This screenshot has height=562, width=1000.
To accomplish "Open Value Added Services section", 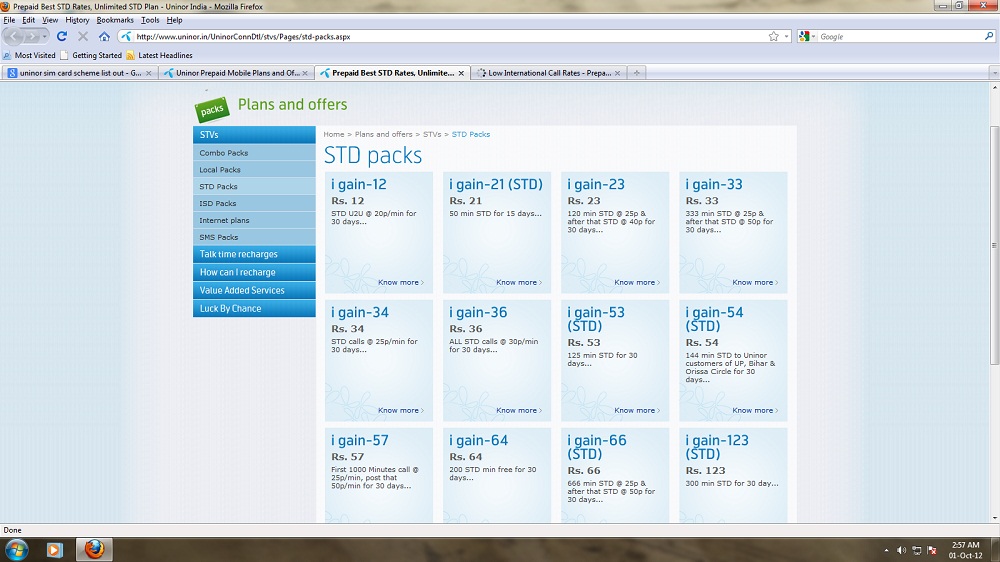I will click(x=254, y=290).
